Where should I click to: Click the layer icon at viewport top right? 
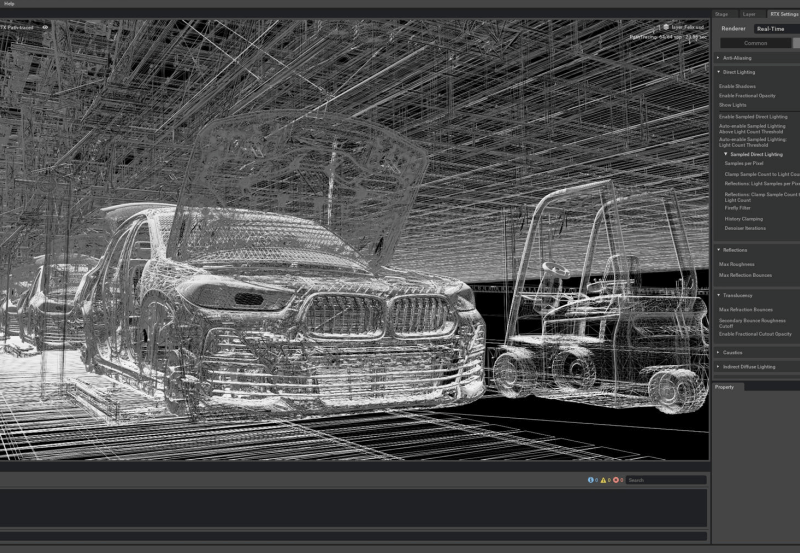[x=666, y=27]
